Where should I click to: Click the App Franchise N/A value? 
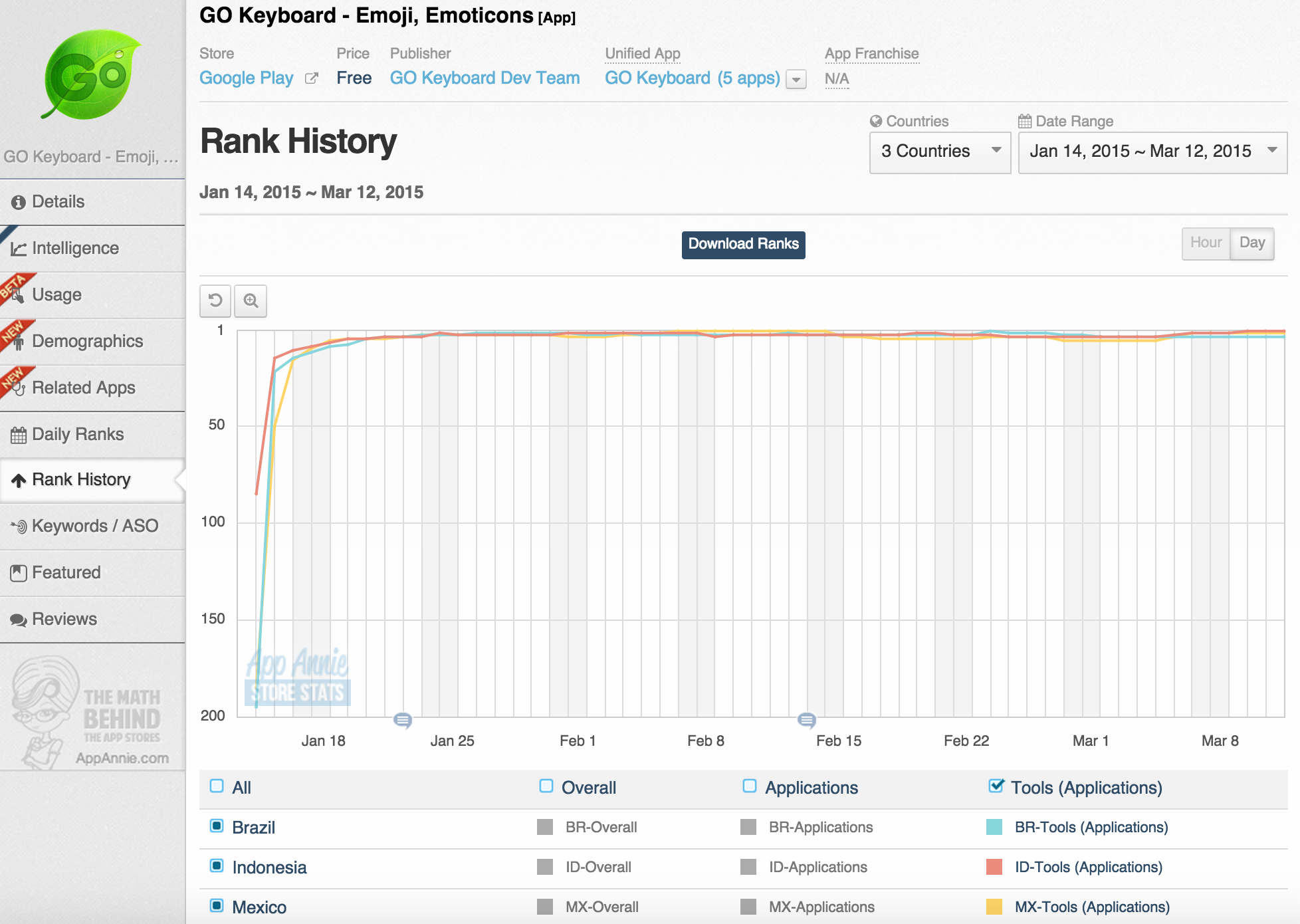coord(837,79)
